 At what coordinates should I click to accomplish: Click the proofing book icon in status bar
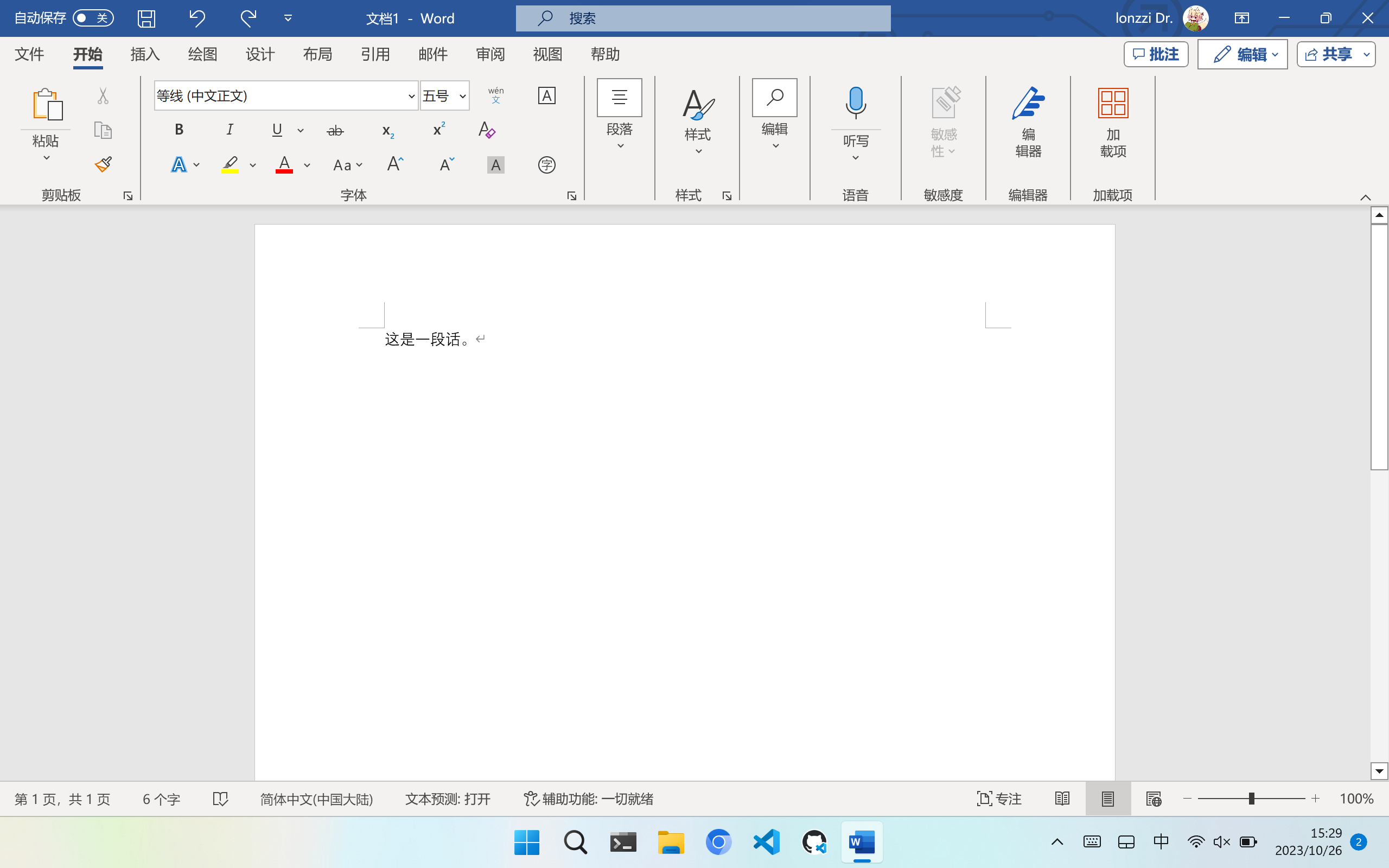click(220, 799)
